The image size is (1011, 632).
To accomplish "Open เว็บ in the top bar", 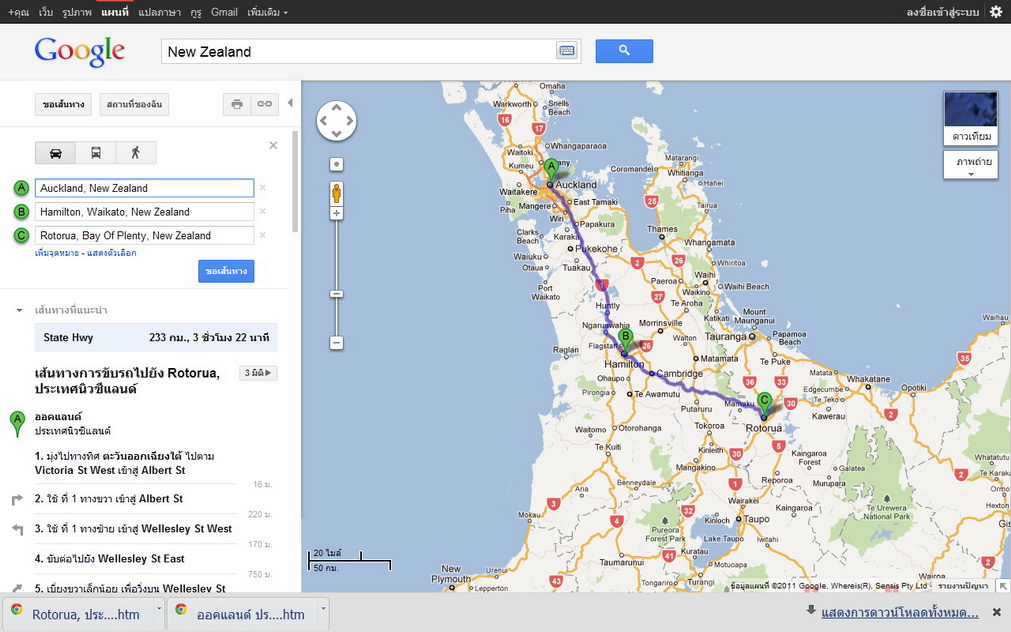I will click(x=46, y=12).
